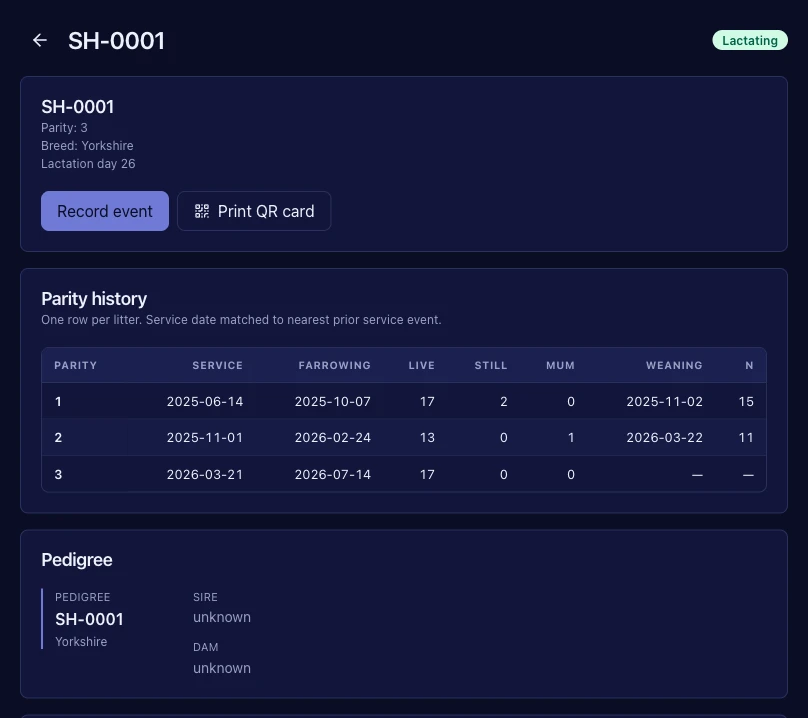Click the STILL column header
This screenshot has width=808, height=718.
[x=491, y=365]
